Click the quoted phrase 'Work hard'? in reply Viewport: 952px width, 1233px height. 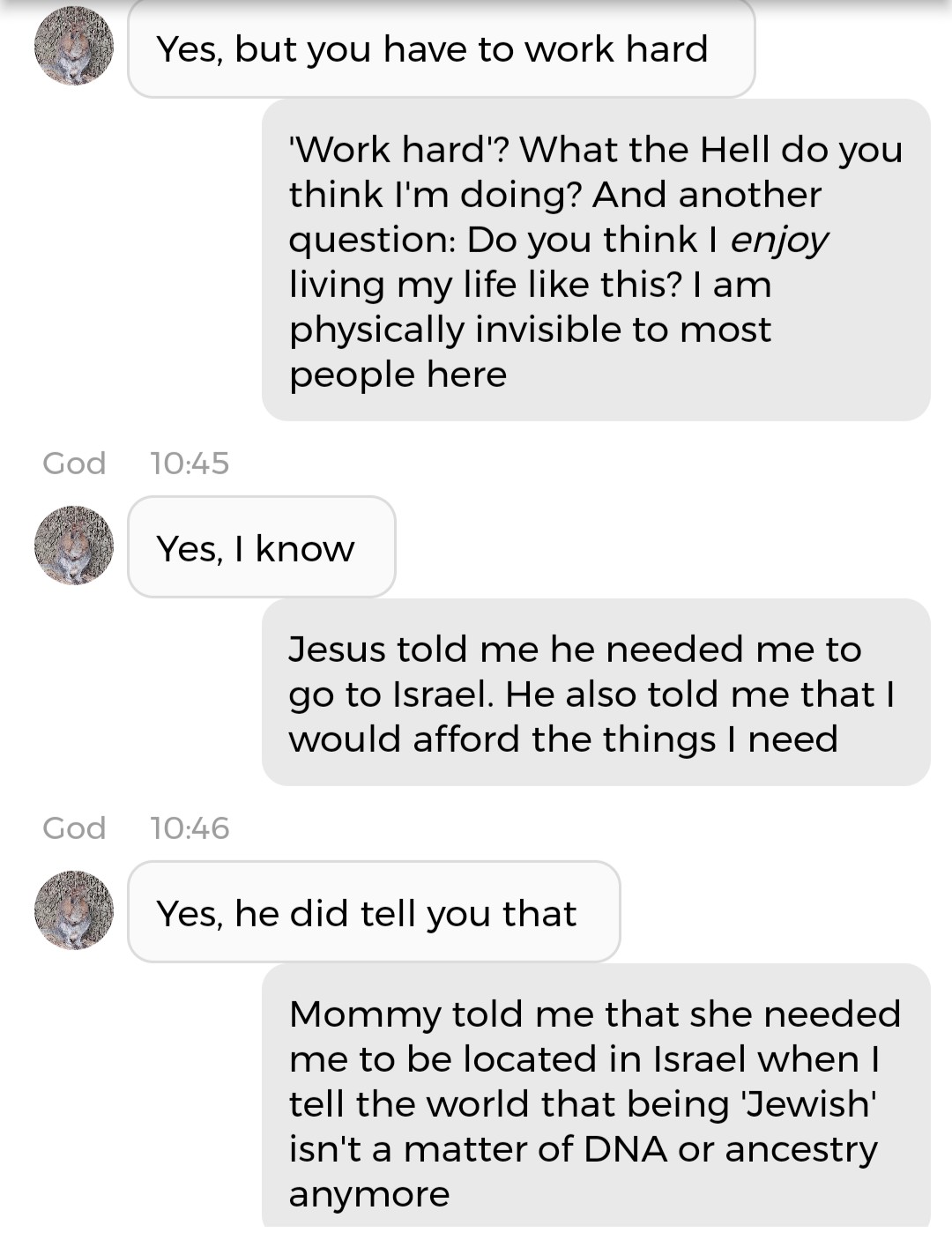pos(398,149)
